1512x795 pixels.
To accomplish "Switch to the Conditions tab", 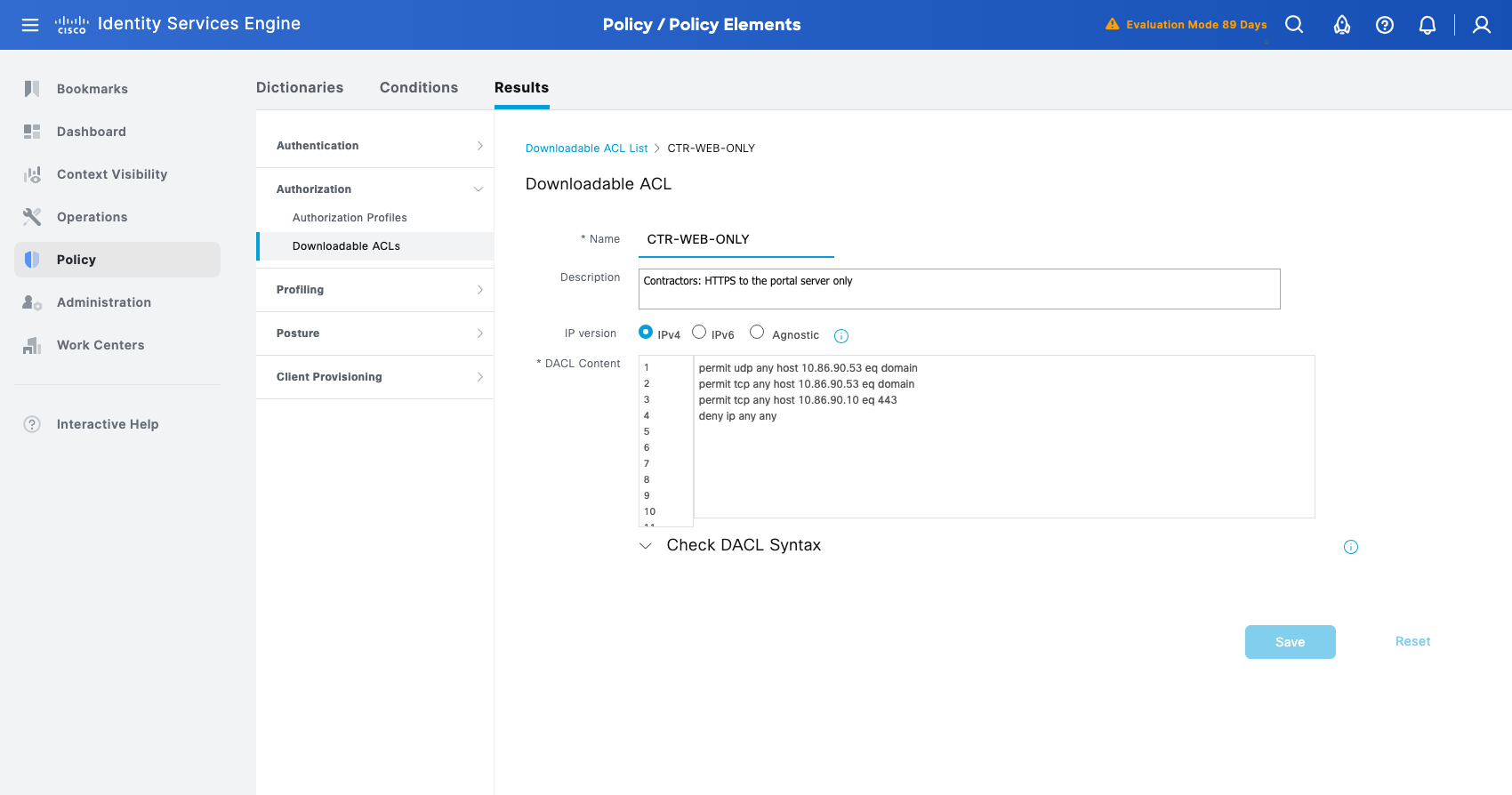I will point(419,87).
